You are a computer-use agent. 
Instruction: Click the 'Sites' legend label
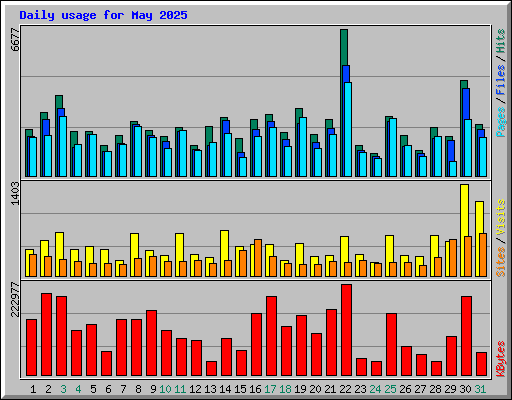501,262
